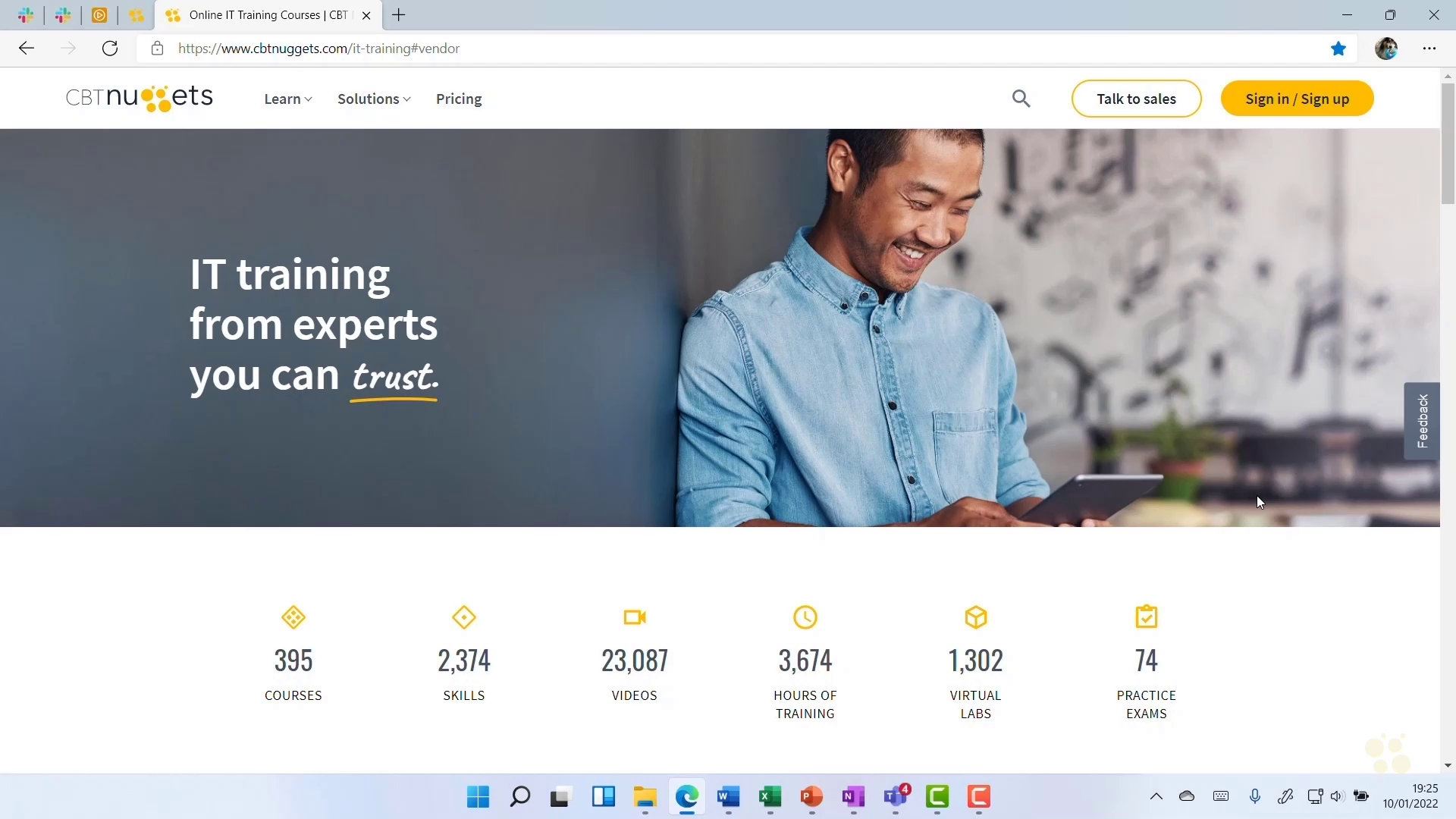The height and width of the screenshot is (819, 1456).
Task: Click the courses diamond icon above 395
Action: tap(293, 617)
